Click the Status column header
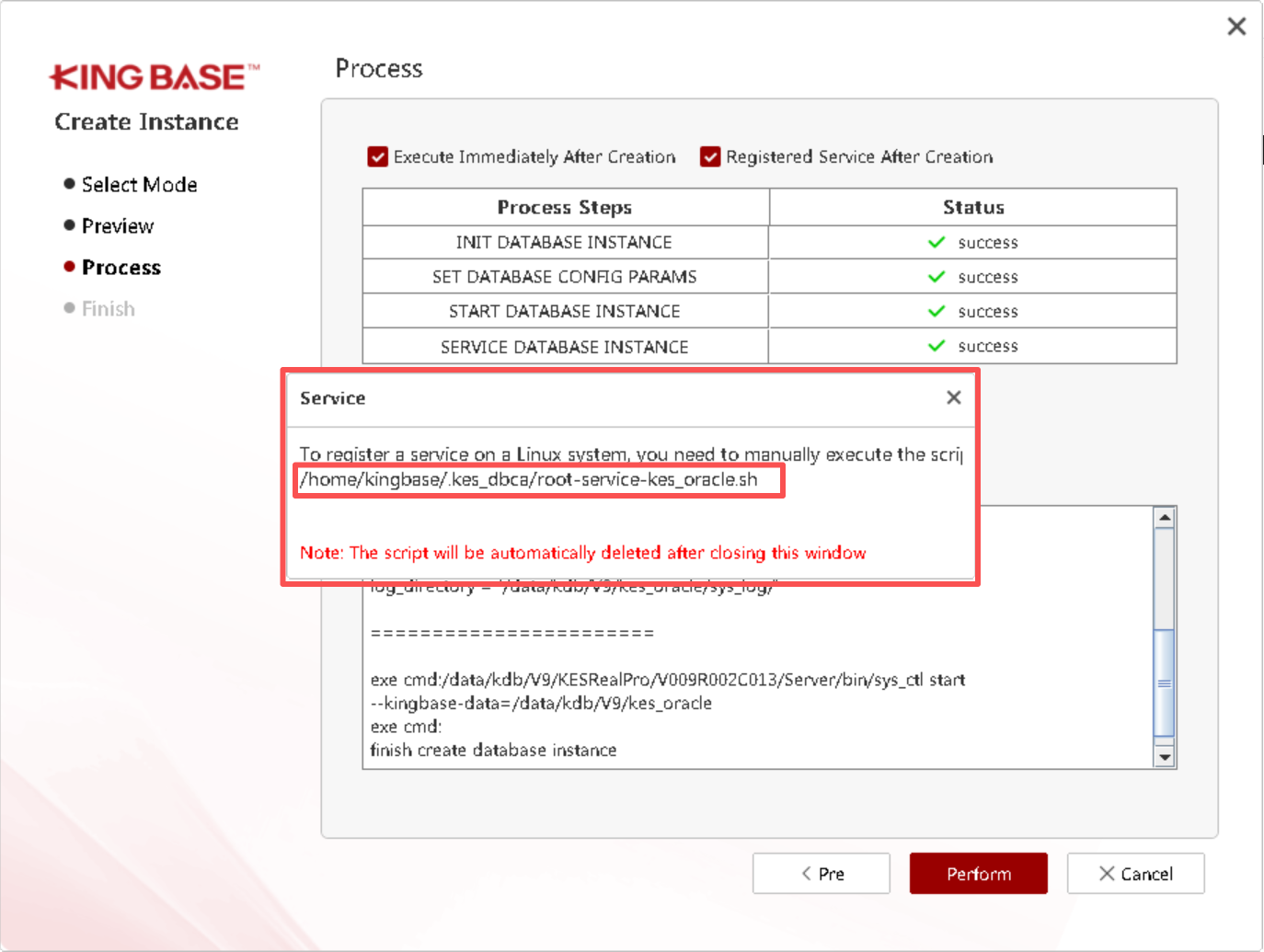Viewport: 1264px width, 952px height. (973, 207)
